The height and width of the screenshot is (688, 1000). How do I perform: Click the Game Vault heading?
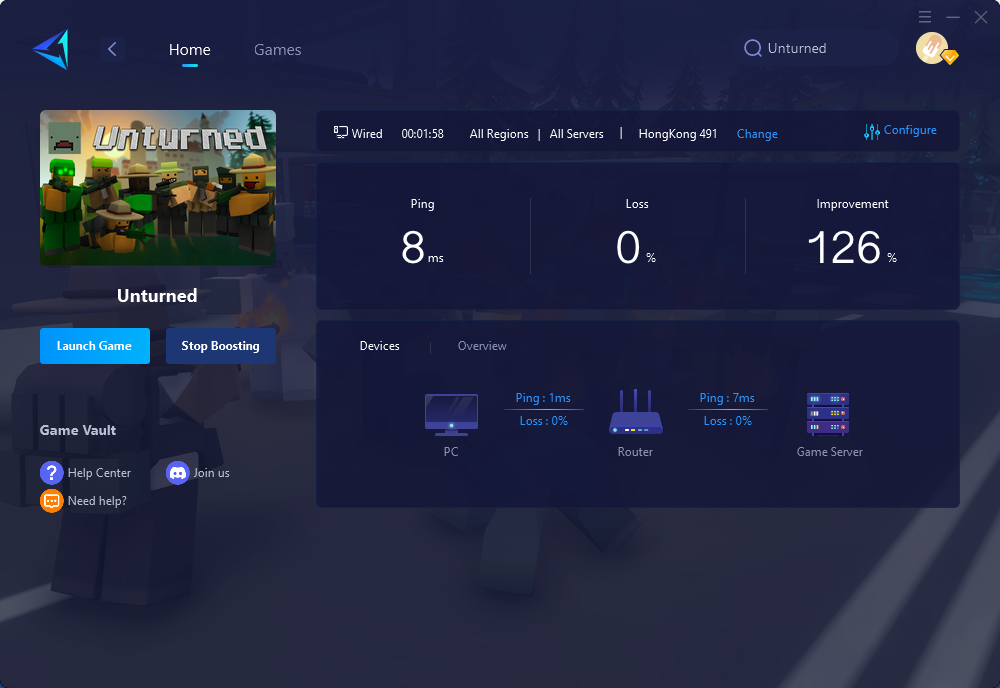coord(78,430)
